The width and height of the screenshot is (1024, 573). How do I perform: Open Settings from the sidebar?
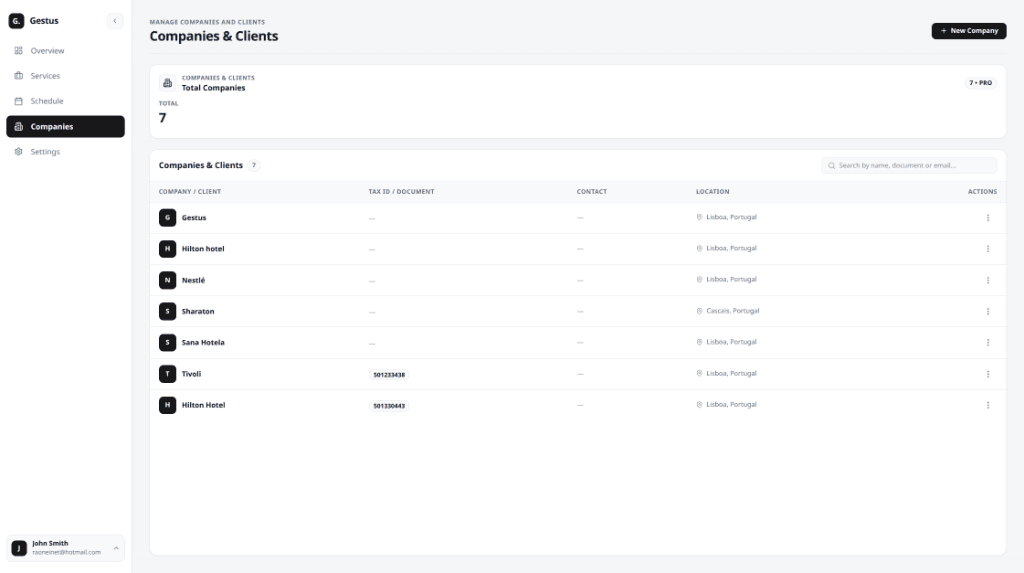(65, 152)
